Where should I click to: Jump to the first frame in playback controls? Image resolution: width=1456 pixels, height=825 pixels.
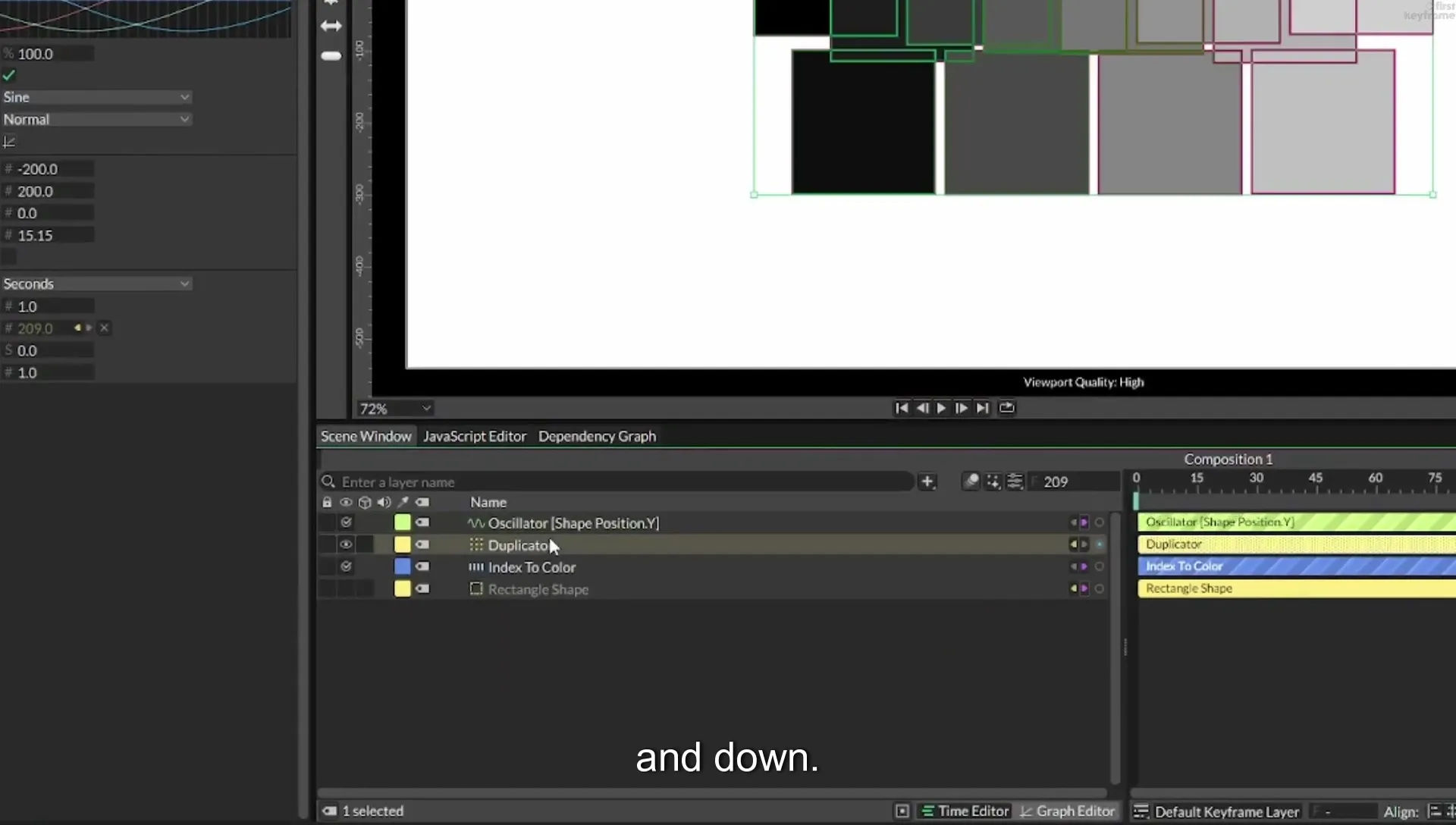(x=902, y=408)
